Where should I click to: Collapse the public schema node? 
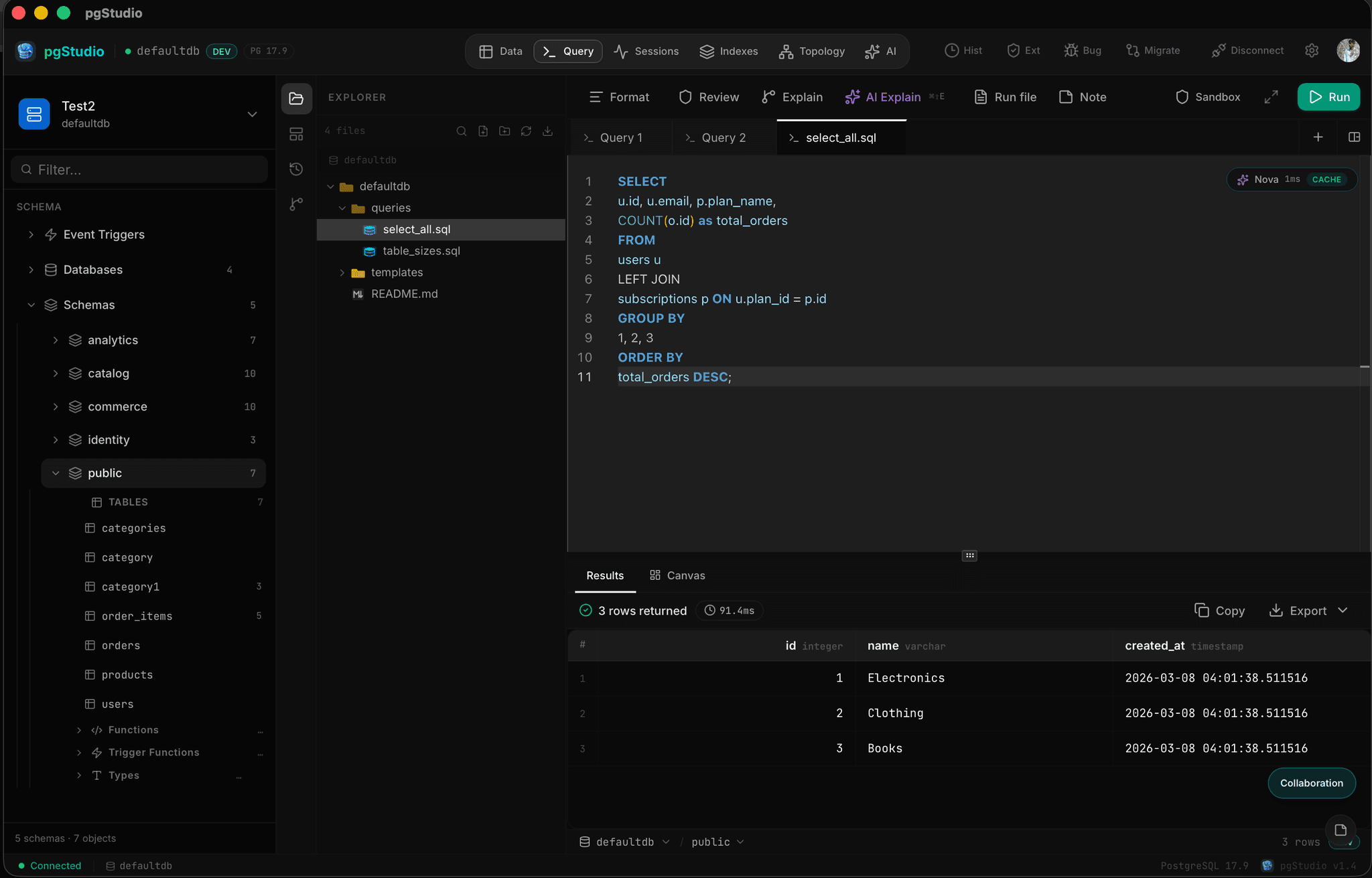pyautogui.click(x=56, y=473)
